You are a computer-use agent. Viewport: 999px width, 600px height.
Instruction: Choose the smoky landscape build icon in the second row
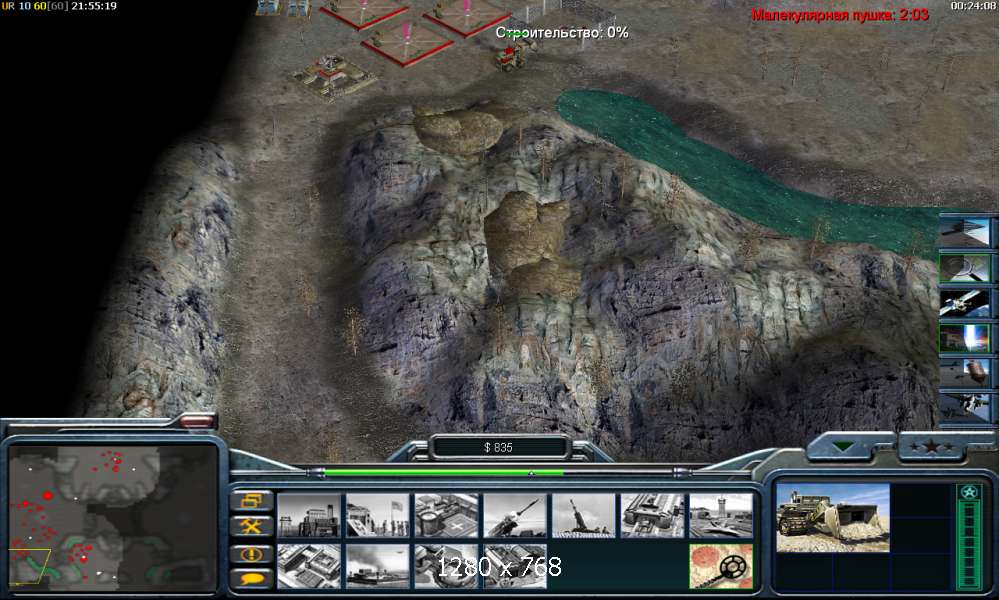378,566
